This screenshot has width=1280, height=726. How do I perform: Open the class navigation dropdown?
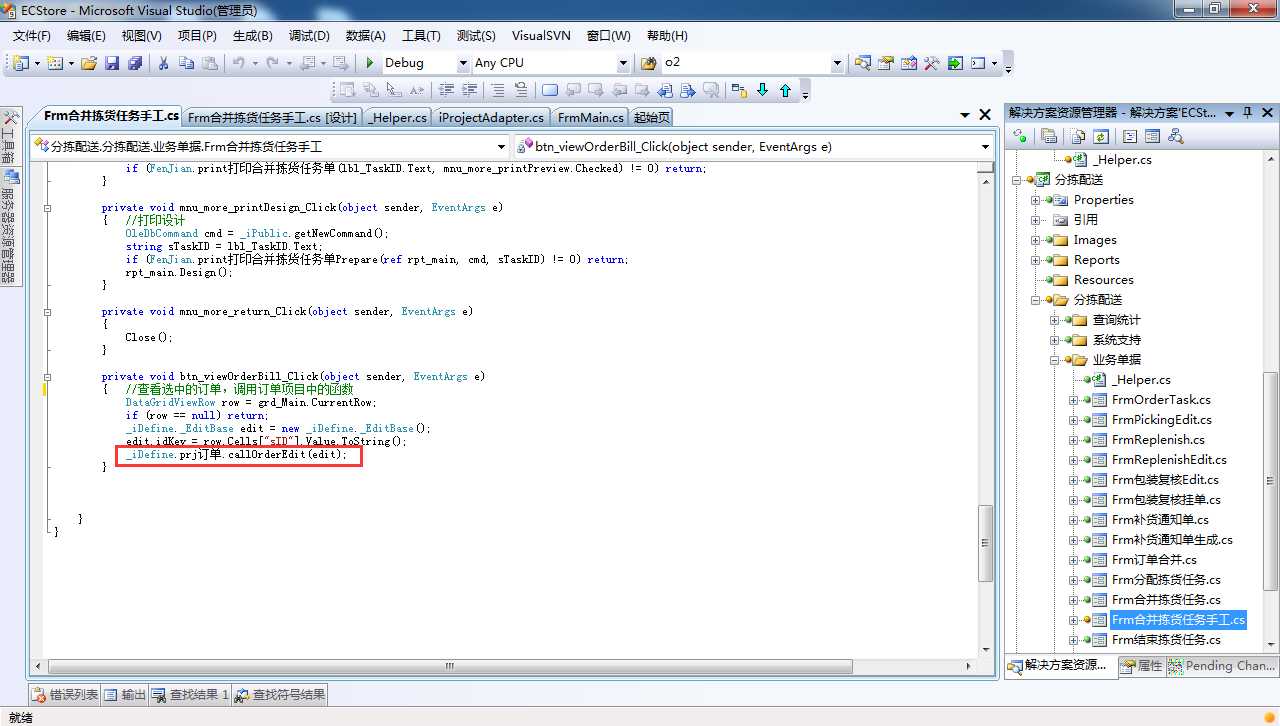(x=500, y=147)
